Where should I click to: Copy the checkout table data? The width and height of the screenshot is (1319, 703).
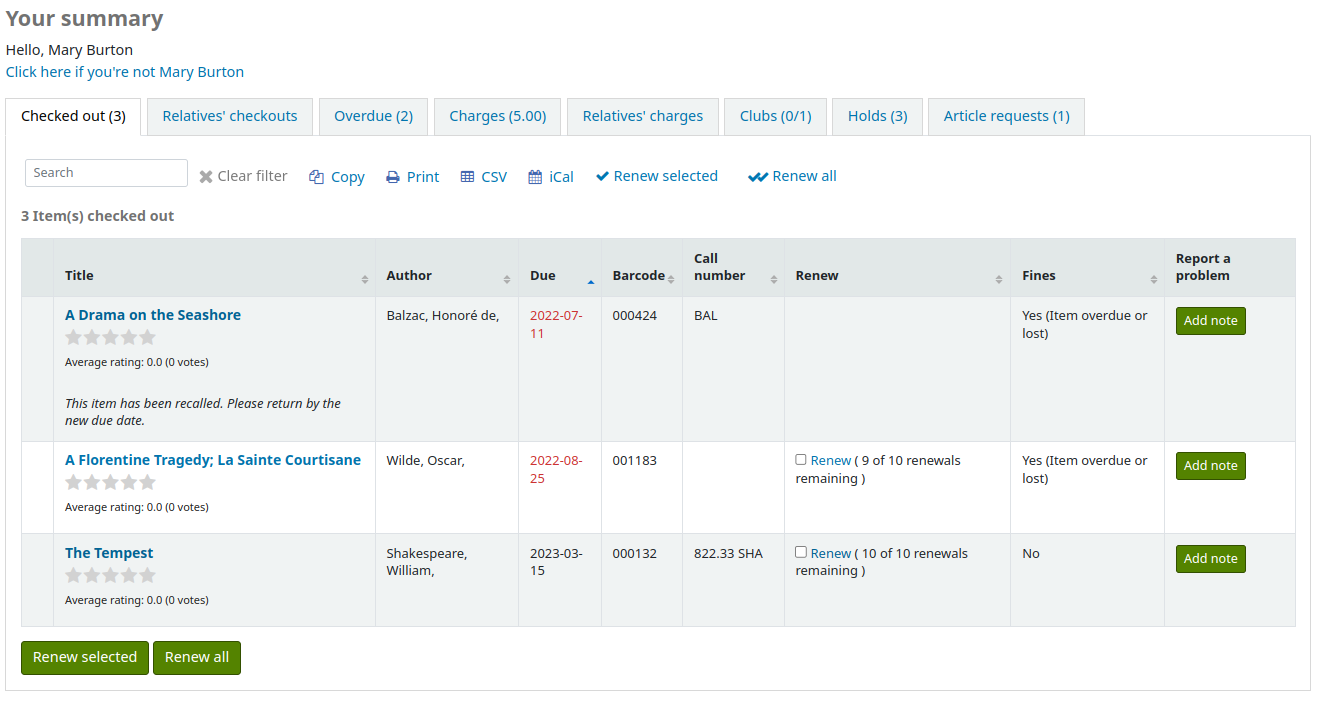[x=336, y=176]
